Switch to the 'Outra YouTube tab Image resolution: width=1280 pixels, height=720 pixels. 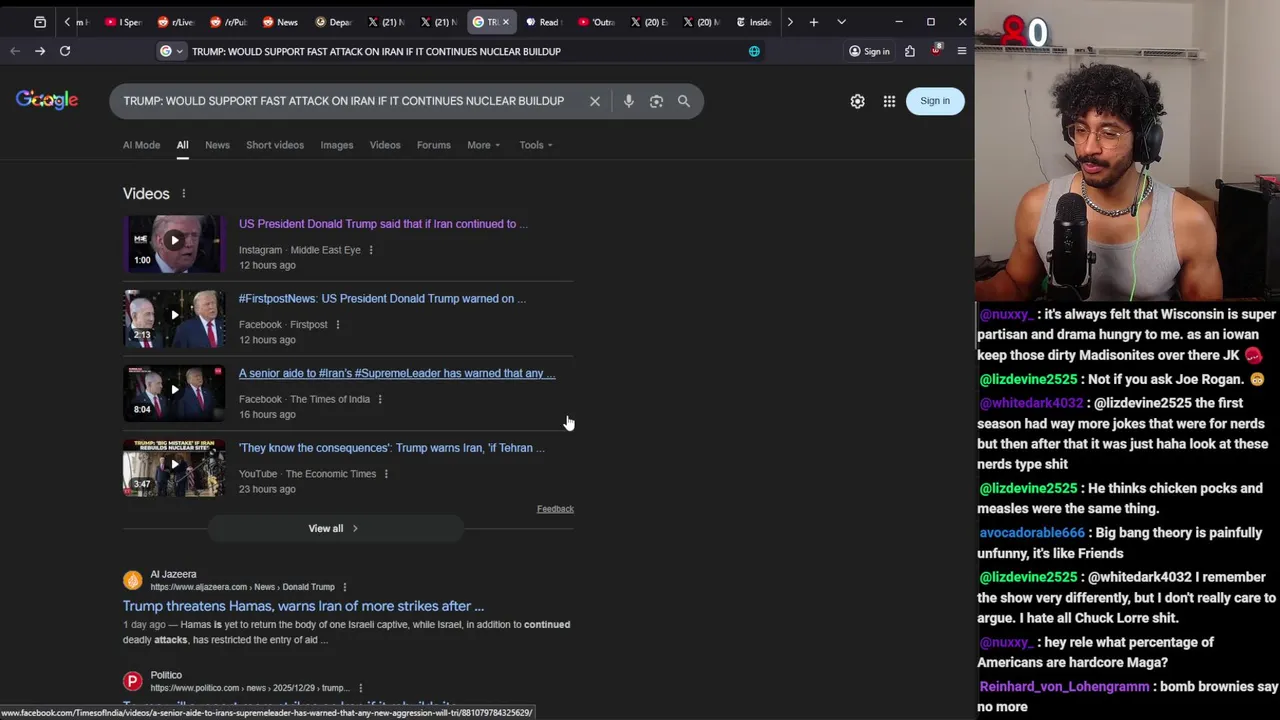[x=595, y=22]
